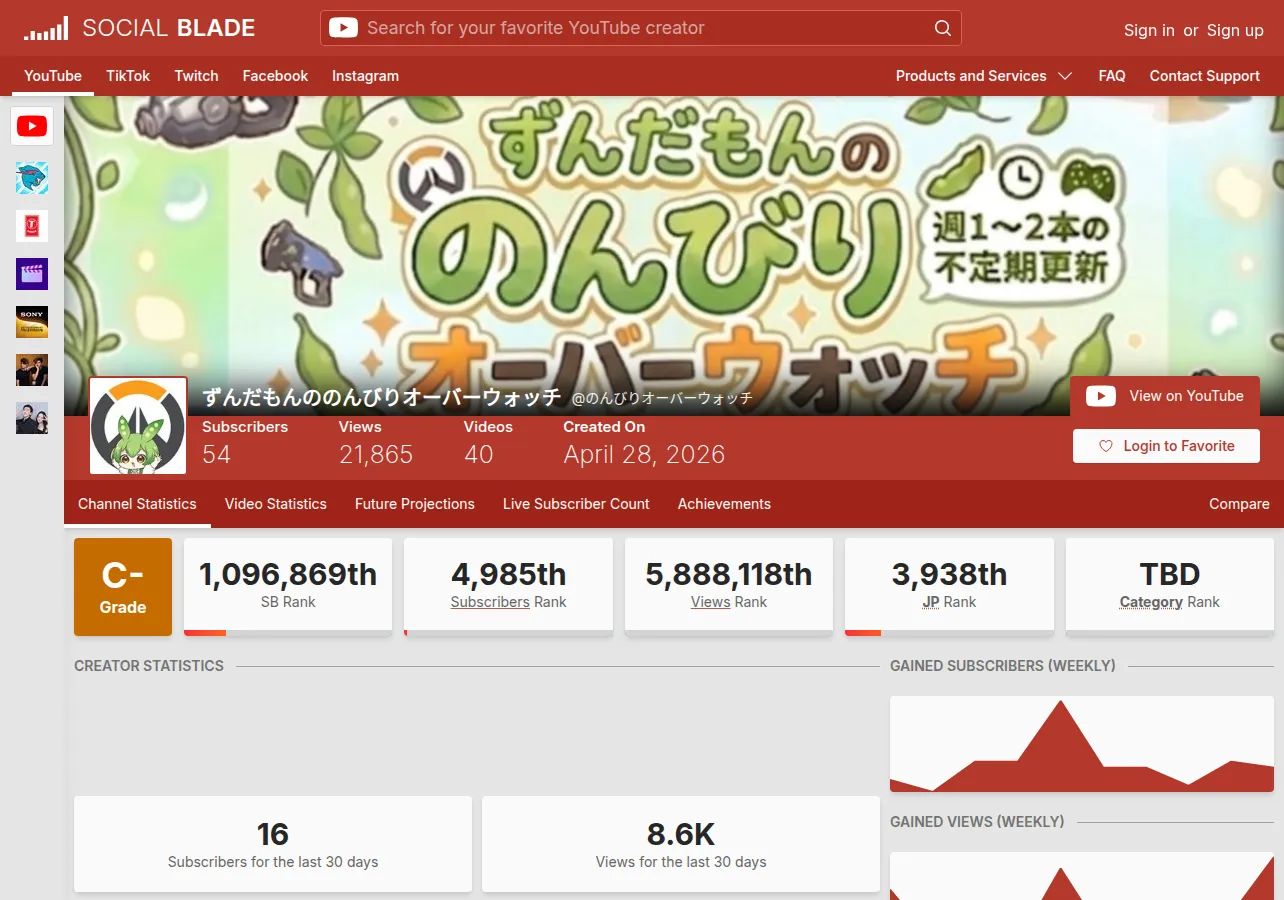Click the videos count value 40

coord(479,455)
